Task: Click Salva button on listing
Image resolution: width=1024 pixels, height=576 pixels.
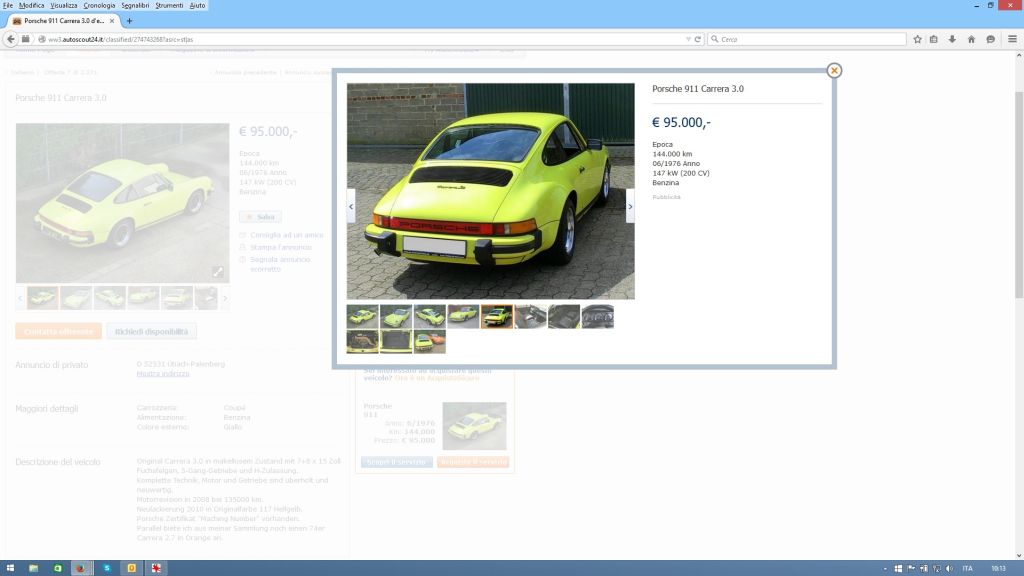Action: click(x=260, y=217)
